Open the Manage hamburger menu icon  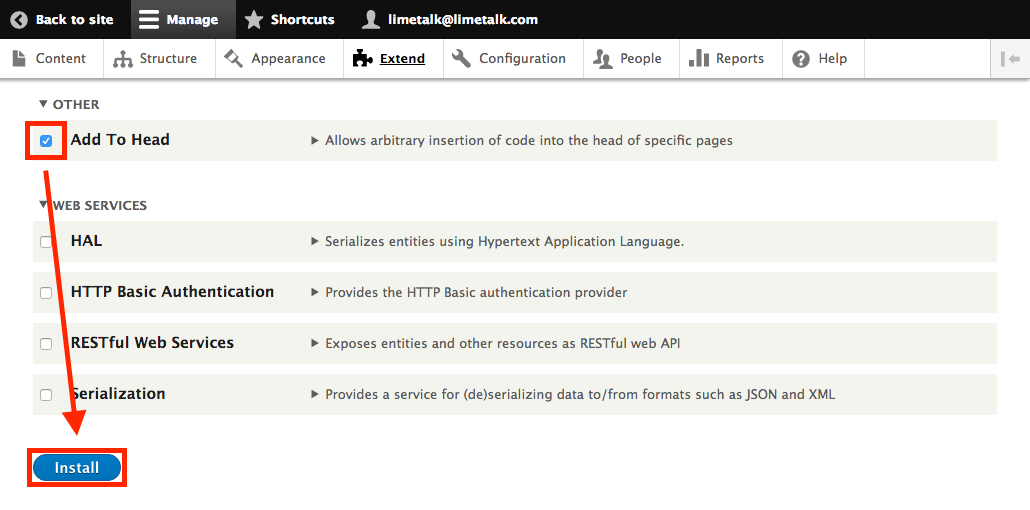tap(149, 20)
